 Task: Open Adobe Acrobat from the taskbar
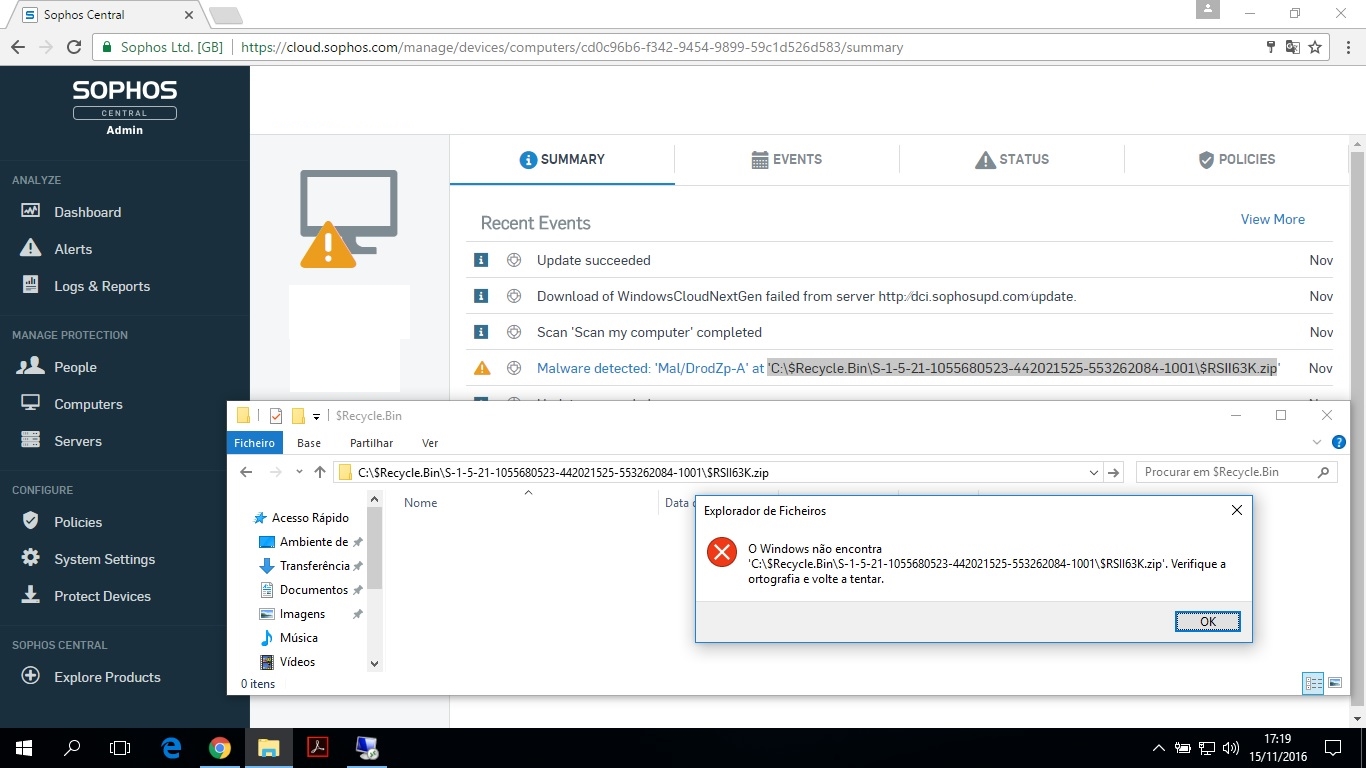(x=318, y=748)
